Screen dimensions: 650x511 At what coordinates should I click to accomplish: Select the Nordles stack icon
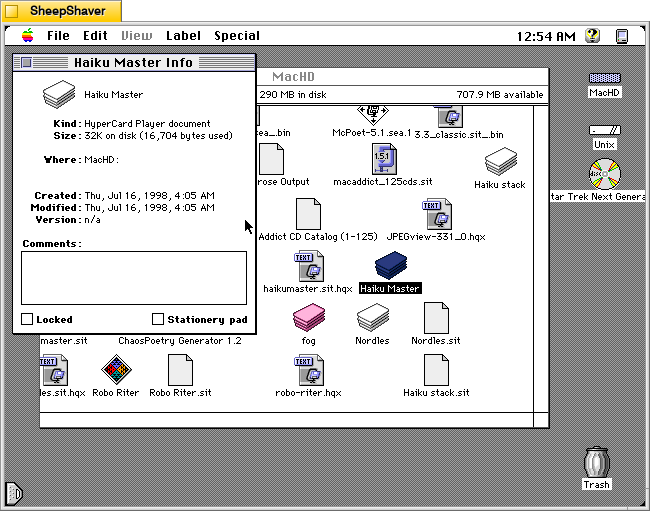click(x=373, y=317)
